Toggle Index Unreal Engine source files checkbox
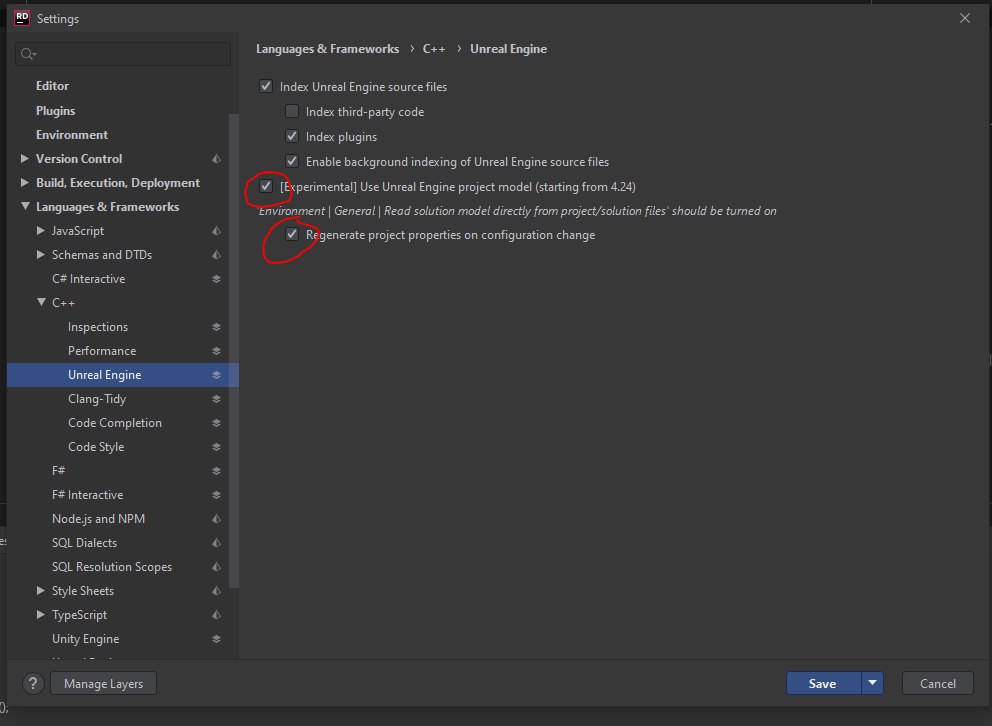 [266, 86]
